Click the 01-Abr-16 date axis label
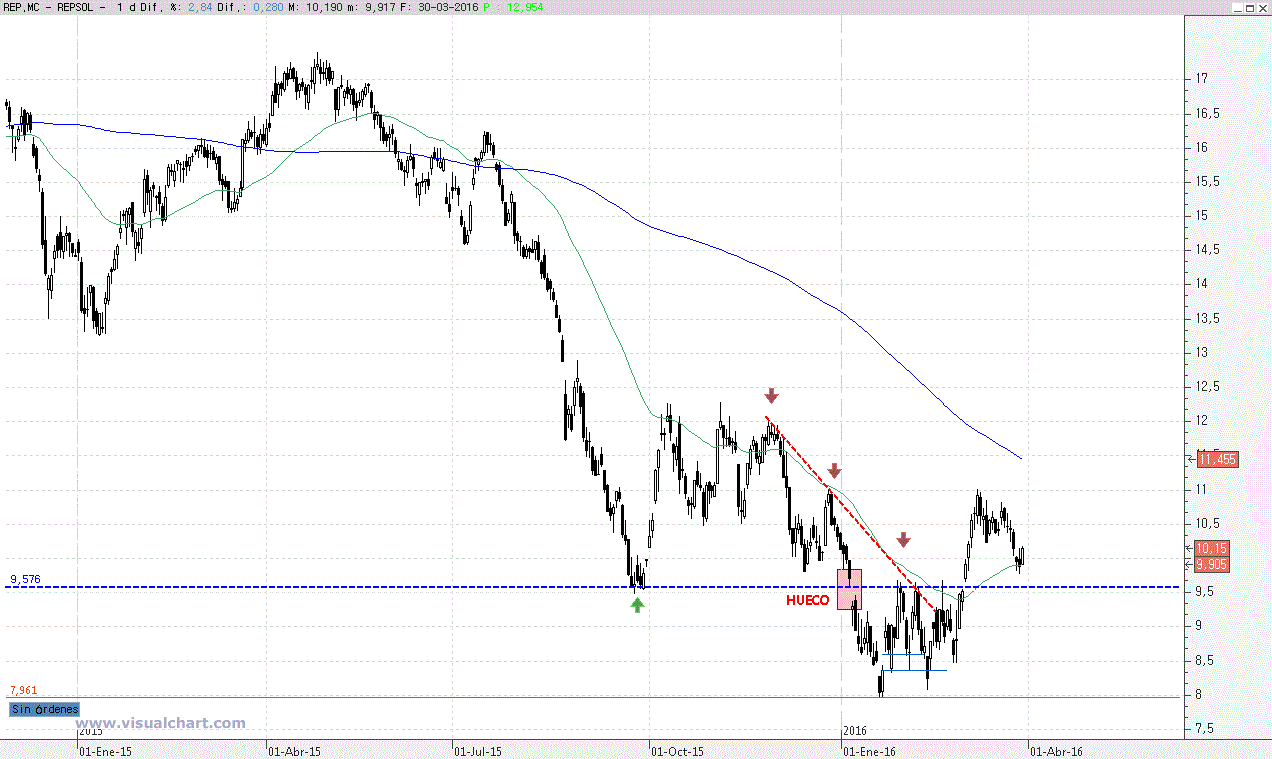This screenshot has height=759, width=1272. pos(1056,750)
